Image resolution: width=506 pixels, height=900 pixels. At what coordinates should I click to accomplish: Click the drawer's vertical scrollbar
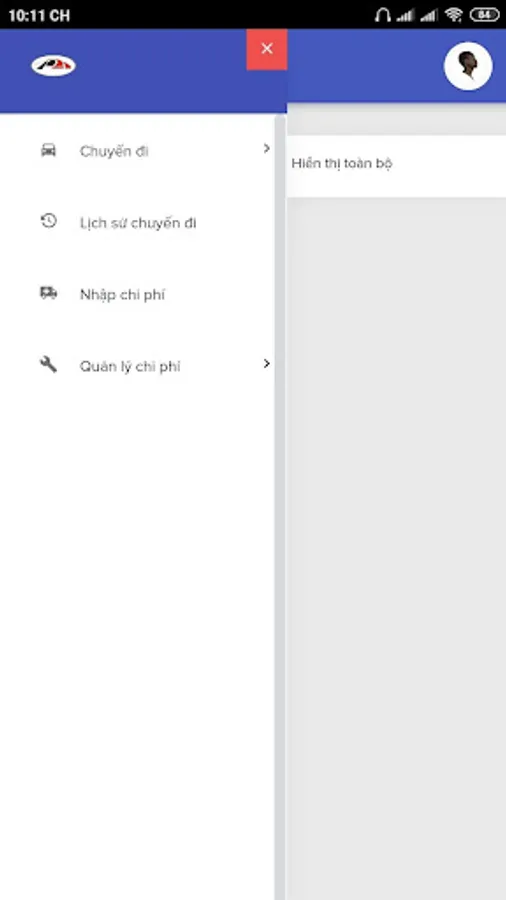[280, 505]
